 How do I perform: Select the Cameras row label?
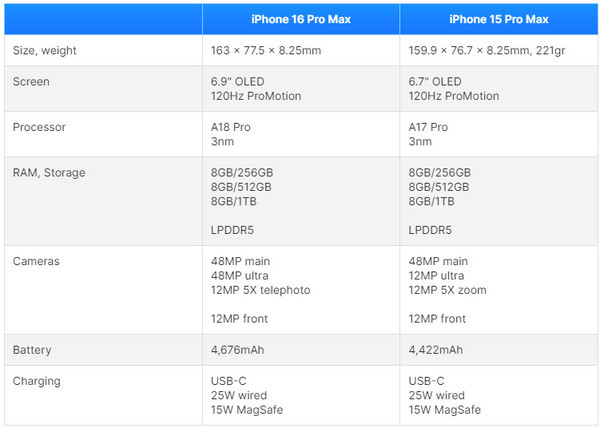pos(36,261)
